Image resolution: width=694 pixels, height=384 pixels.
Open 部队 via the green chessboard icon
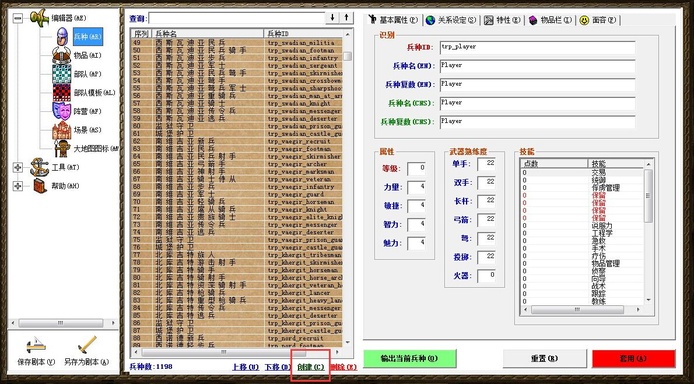tap(62, 74)
